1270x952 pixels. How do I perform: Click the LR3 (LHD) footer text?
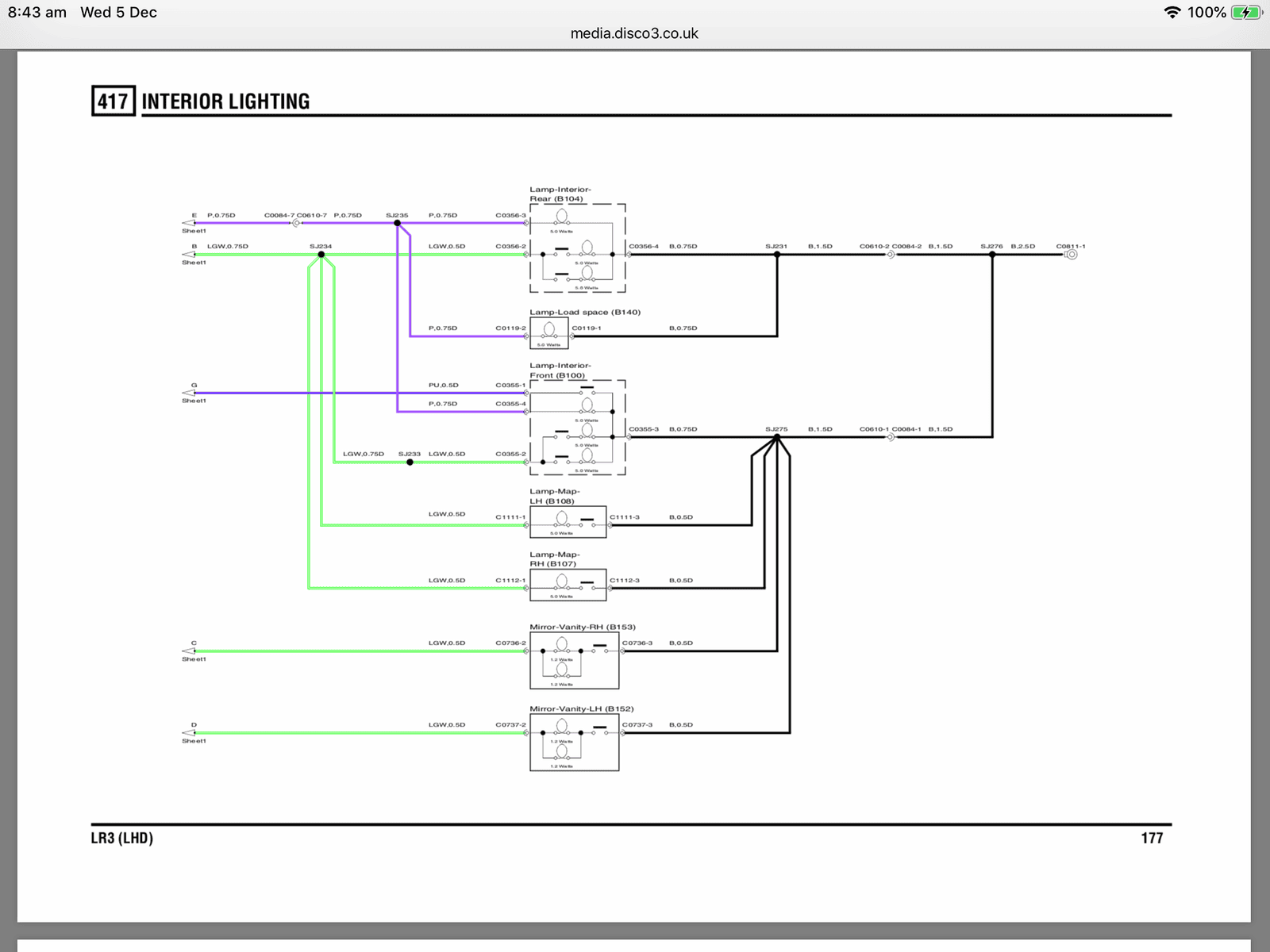pos(121,838)
